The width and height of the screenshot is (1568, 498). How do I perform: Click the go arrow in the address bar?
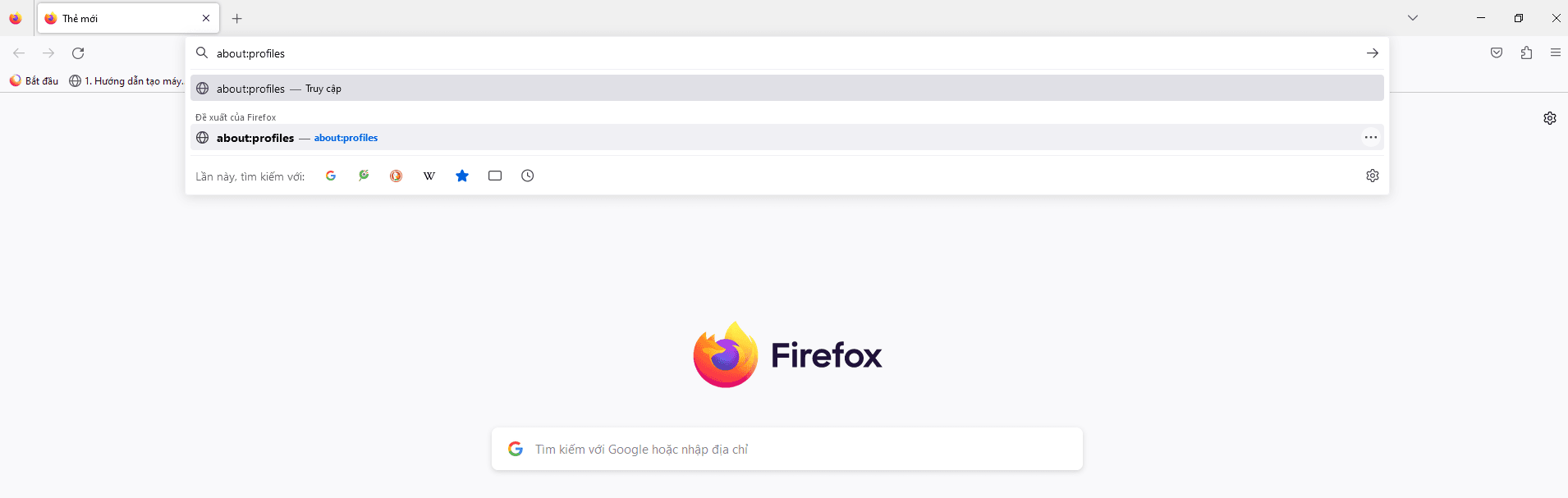(1373, 53)
